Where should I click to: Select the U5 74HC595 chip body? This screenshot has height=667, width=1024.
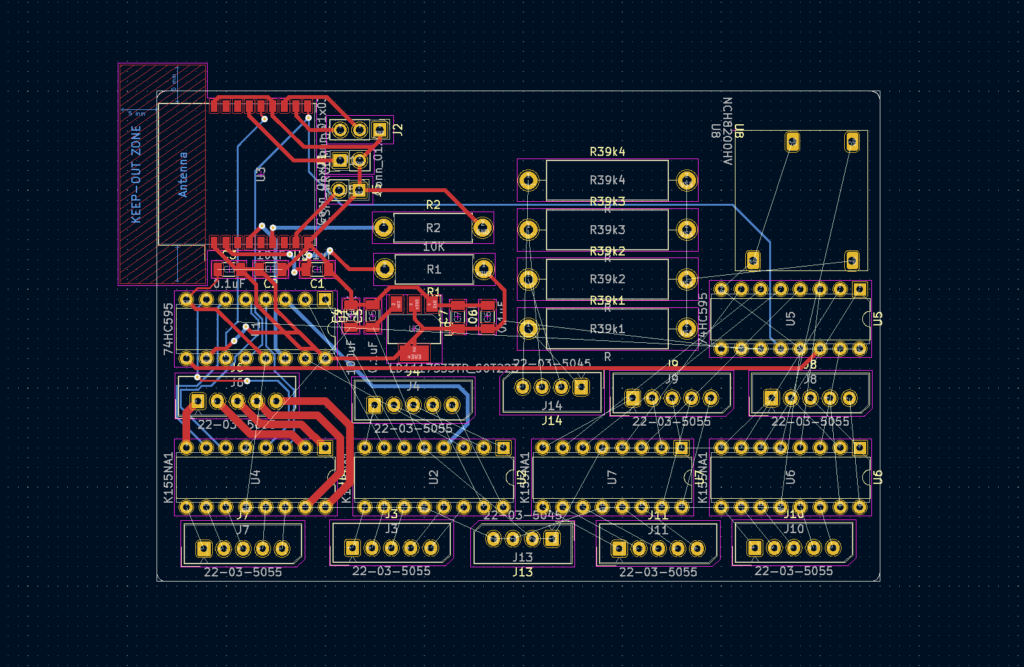pos(790,319)
